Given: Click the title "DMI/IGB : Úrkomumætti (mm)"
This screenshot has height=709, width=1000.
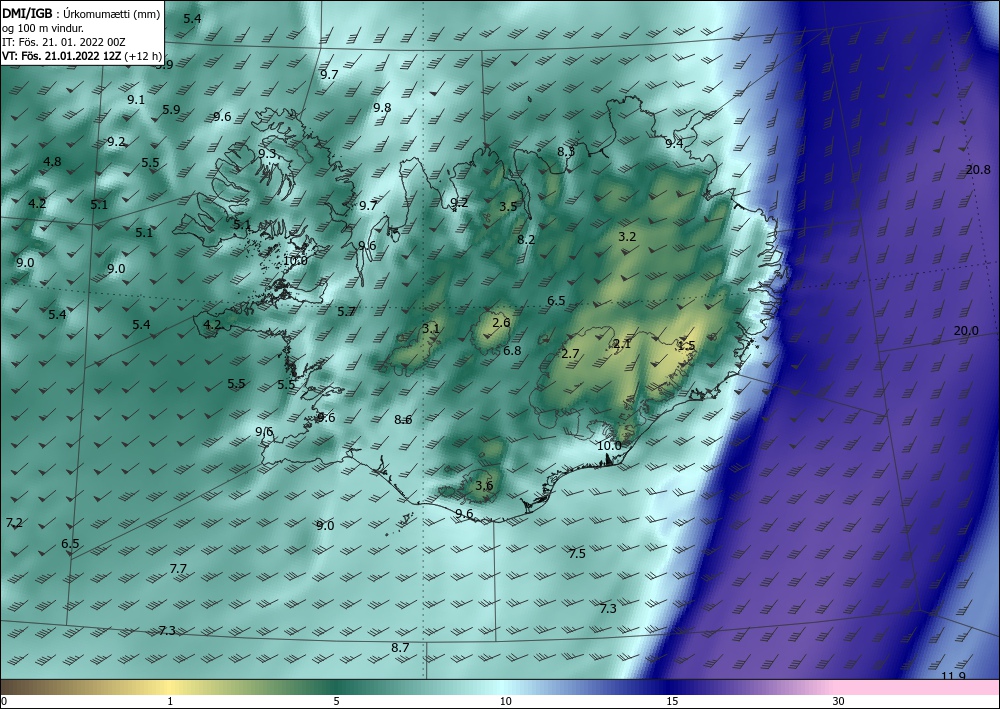Looking at the screenshot, I should coord(81,13).
